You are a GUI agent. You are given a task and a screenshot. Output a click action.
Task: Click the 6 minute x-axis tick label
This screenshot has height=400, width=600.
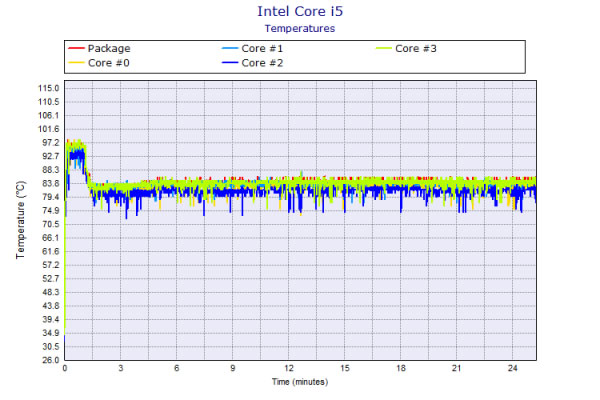(x=176, y=368)
